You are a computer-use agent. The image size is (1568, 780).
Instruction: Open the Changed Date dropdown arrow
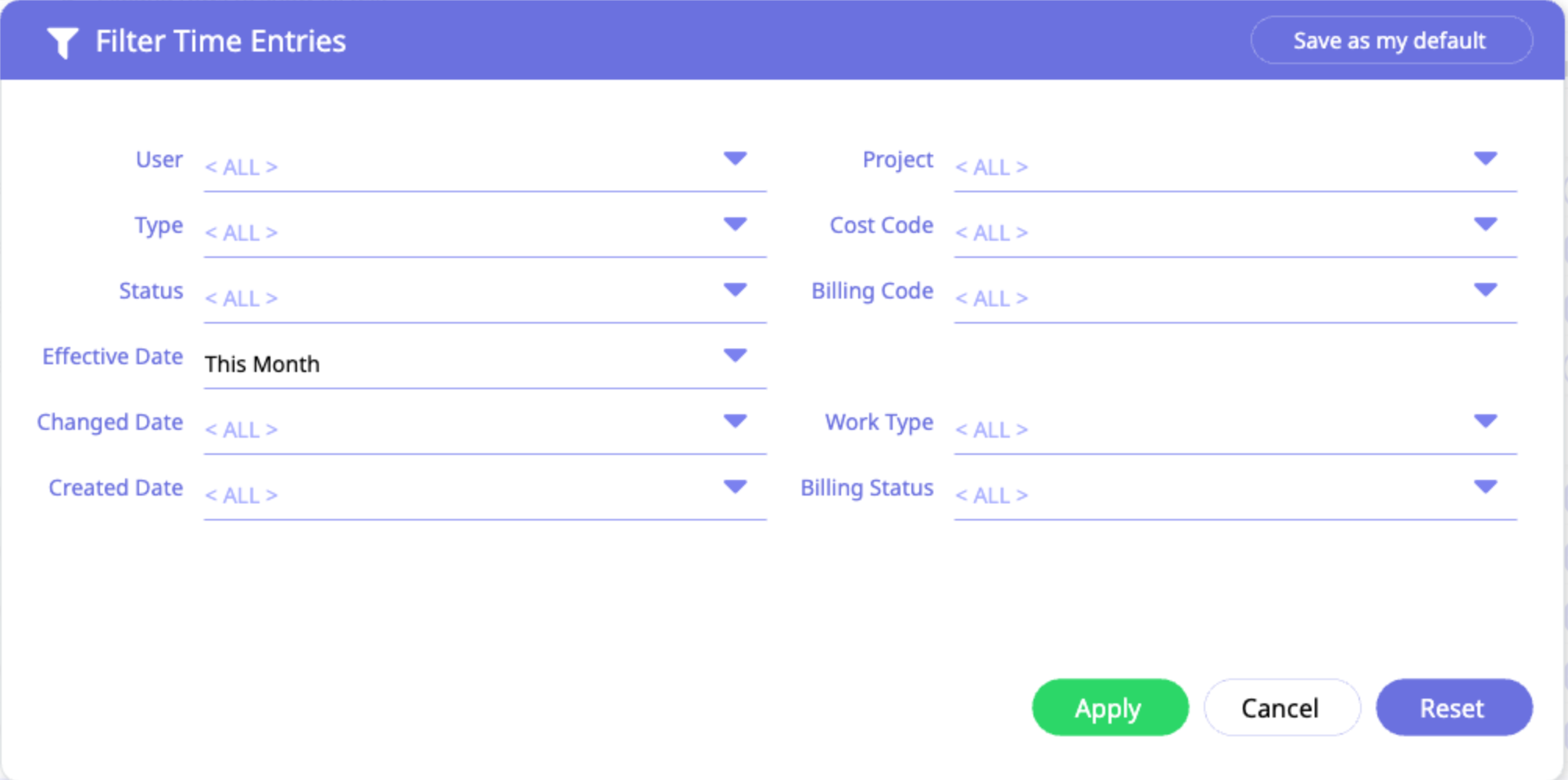pyautogui.click(x=735, y=421)
